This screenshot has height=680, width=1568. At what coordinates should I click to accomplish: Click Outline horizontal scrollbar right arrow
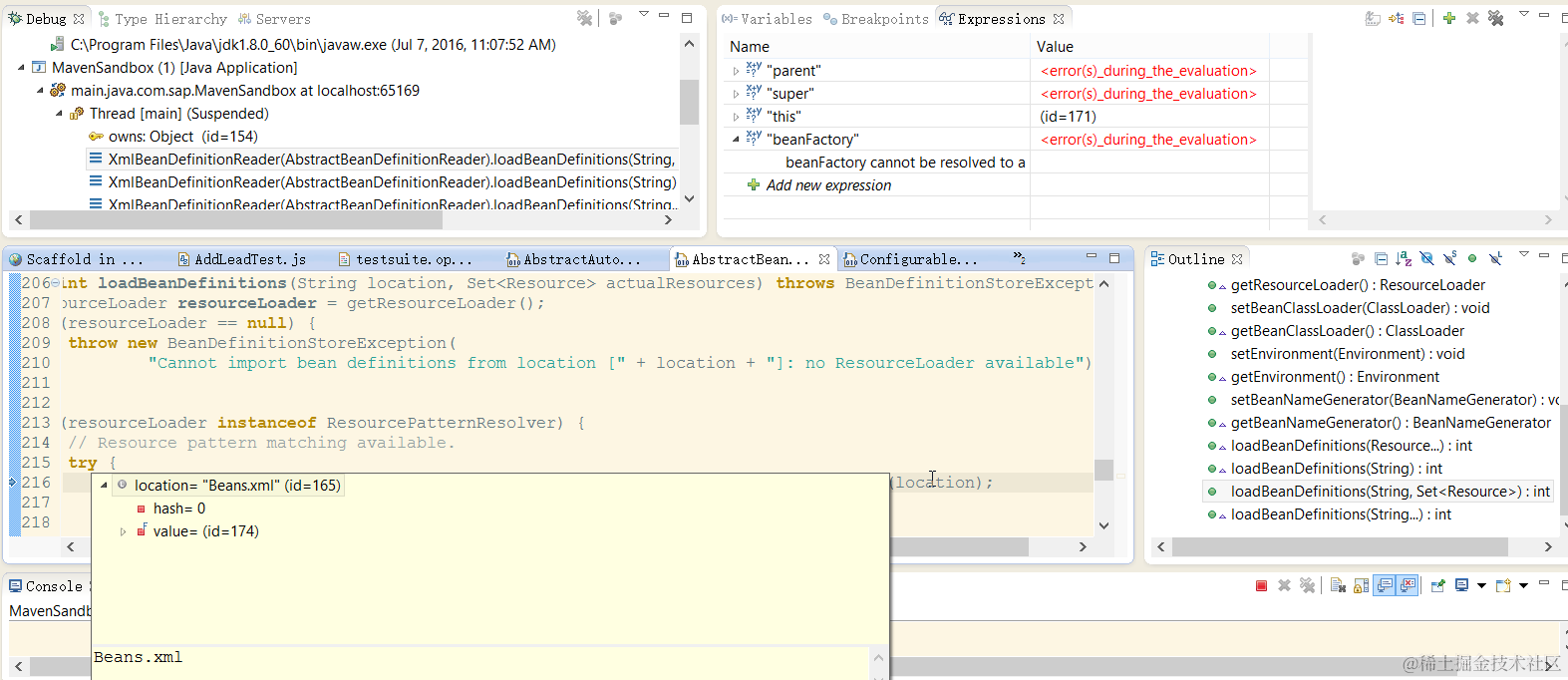click(x=1547, y=546)
